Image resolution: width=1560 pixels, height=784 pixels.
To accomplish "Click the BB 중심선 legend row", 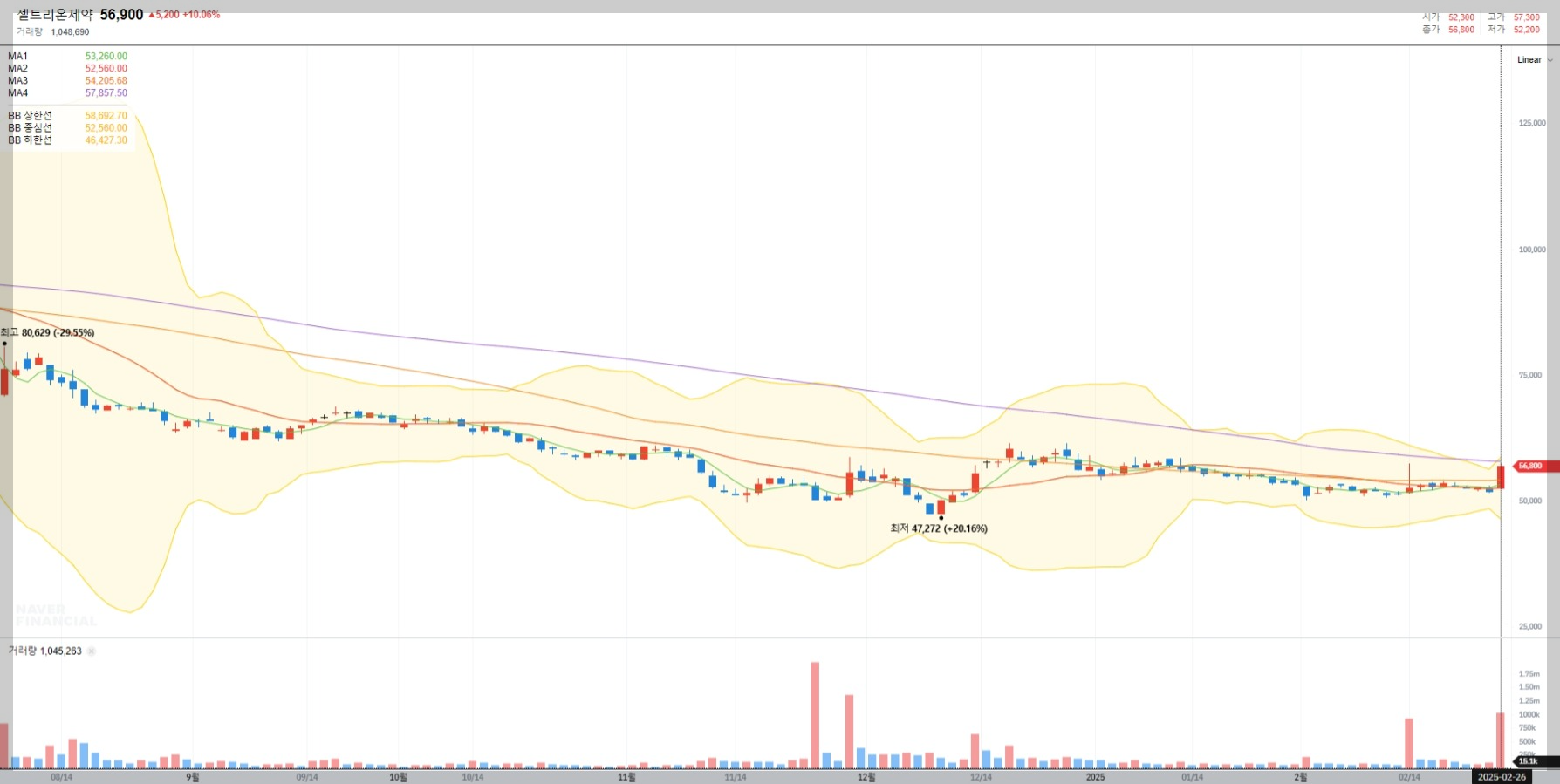I will (67, 128).
